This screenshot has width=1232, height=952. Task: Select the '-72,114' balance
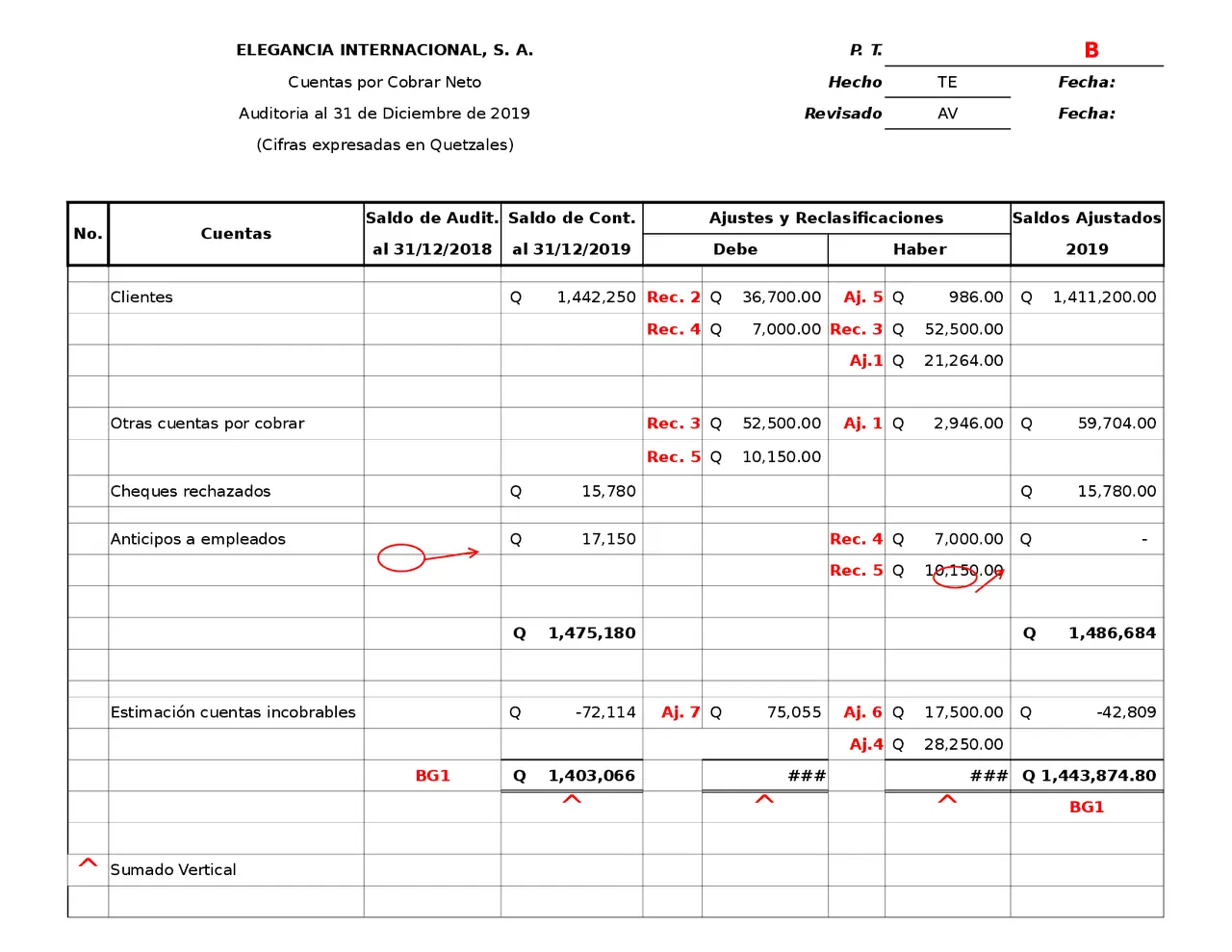(605, 712)
